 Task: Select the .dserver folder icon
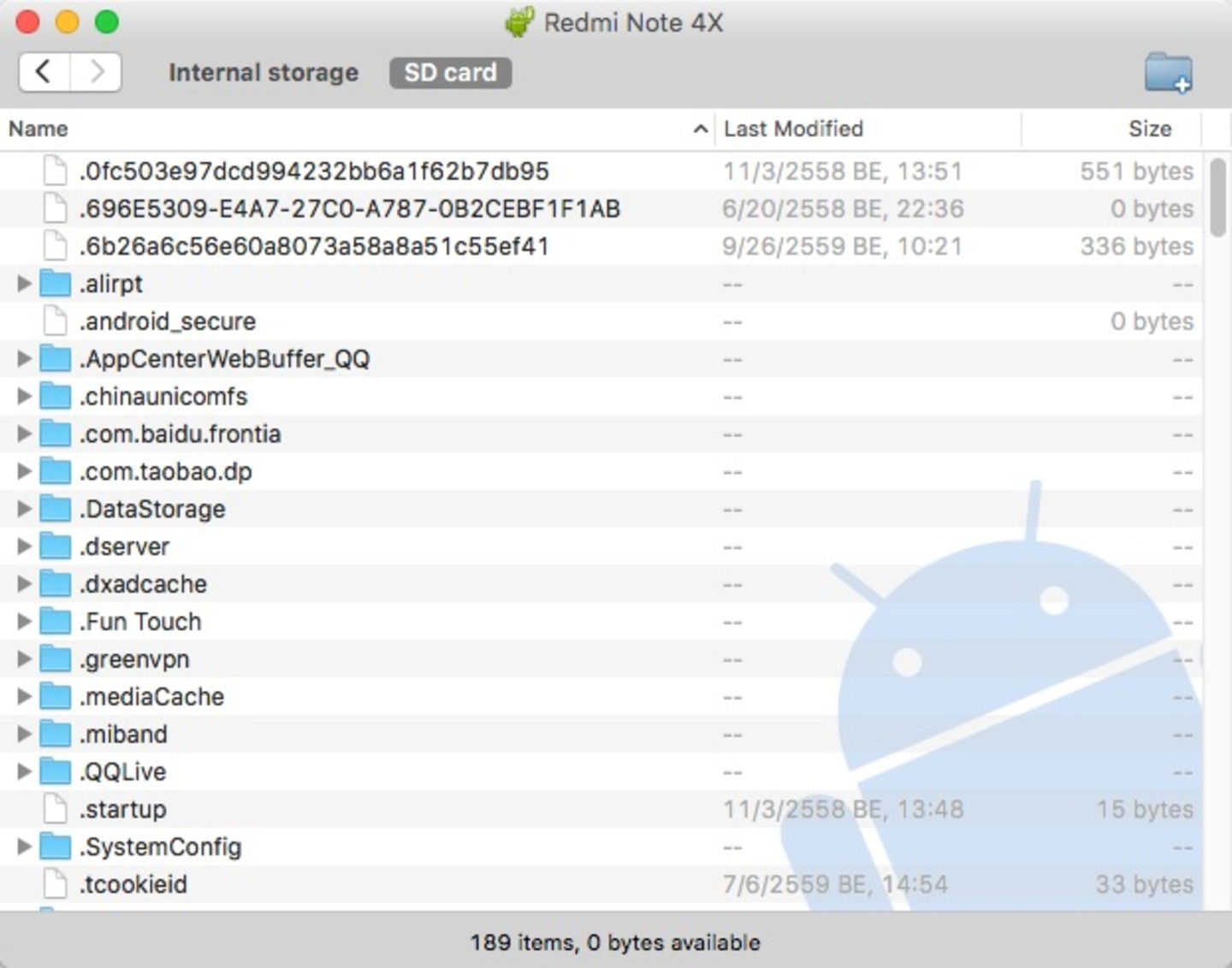click(x=56, y=546)
